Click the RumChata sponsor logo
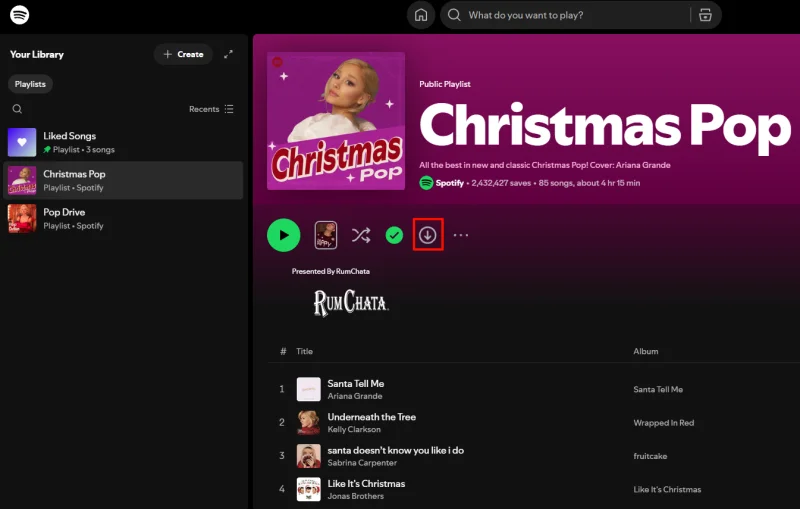Image resolution: width=800 pixels, height=509 pixels. pos(350,302)
